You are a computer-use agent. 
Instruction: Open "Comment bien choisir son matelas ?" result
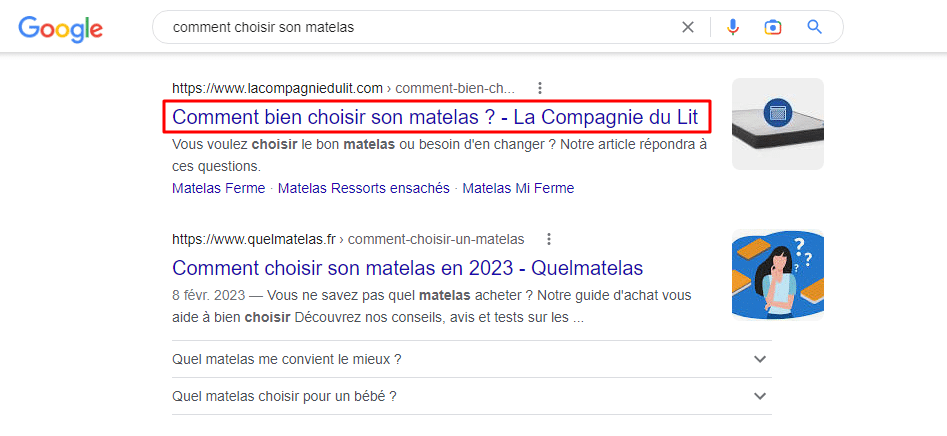(x=435, y=117)
